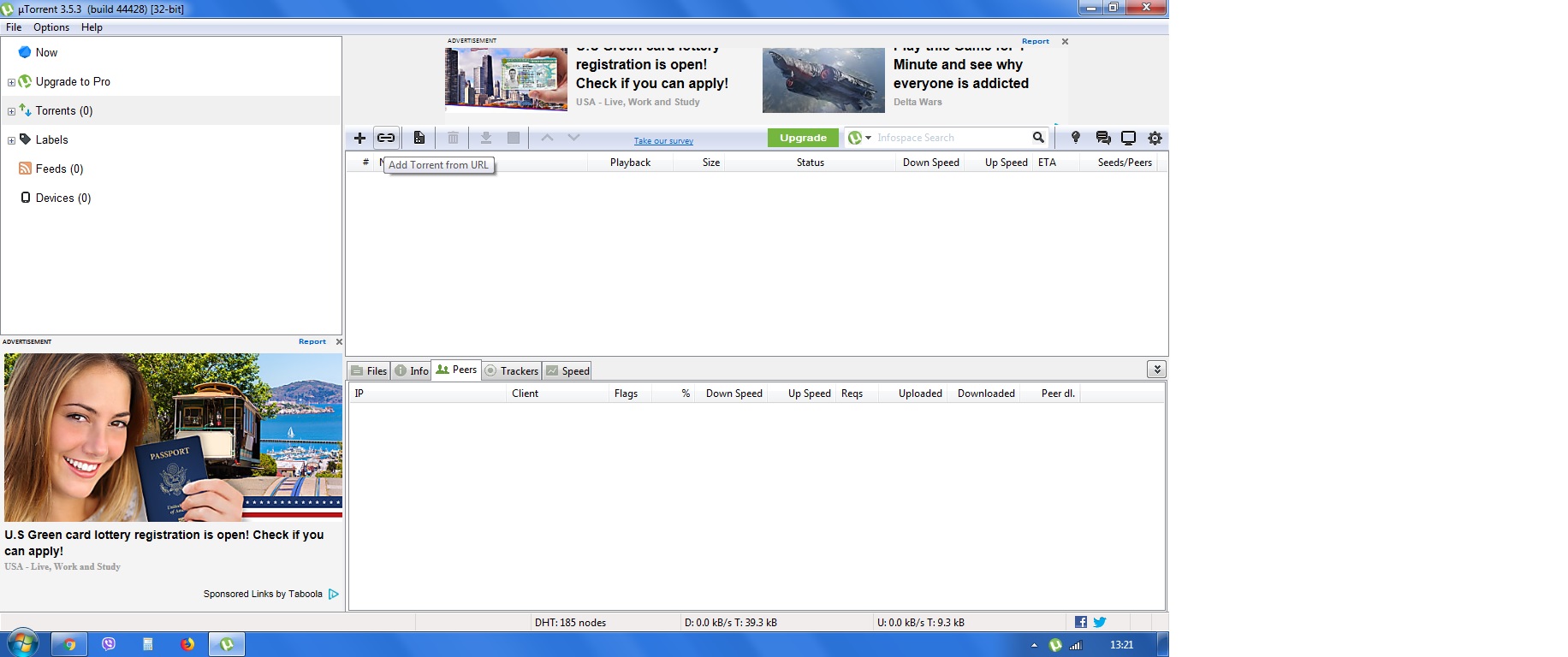Sort peers by Flags column
1568x657 pixels.
pyautogui.click(x=629, y=394)
